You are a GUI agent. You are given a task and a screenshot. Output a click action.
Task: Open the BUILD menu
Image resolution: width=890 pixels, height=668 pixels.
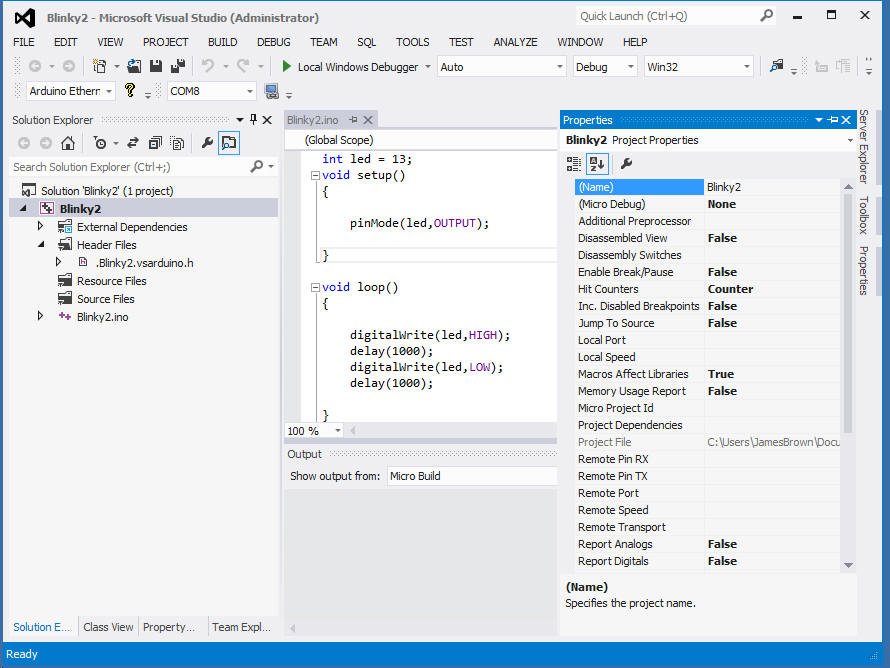[x=222, y=42]
